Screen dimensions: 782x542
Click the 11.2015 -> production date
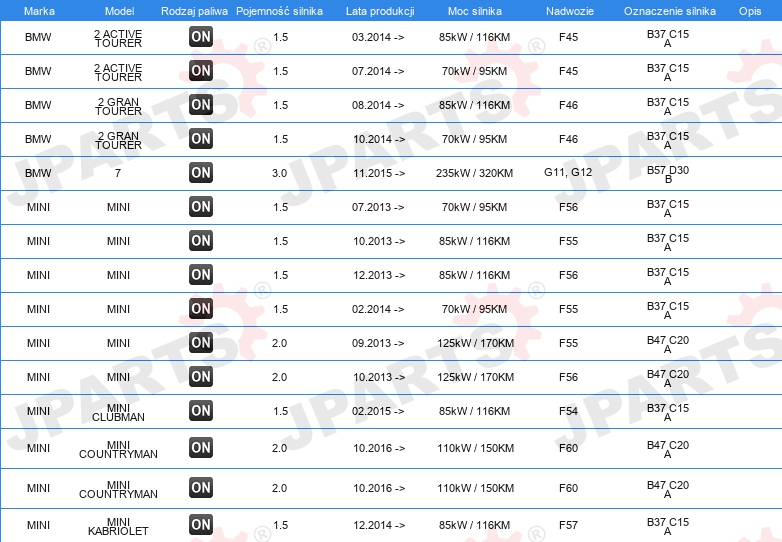[x=379, y=173]
